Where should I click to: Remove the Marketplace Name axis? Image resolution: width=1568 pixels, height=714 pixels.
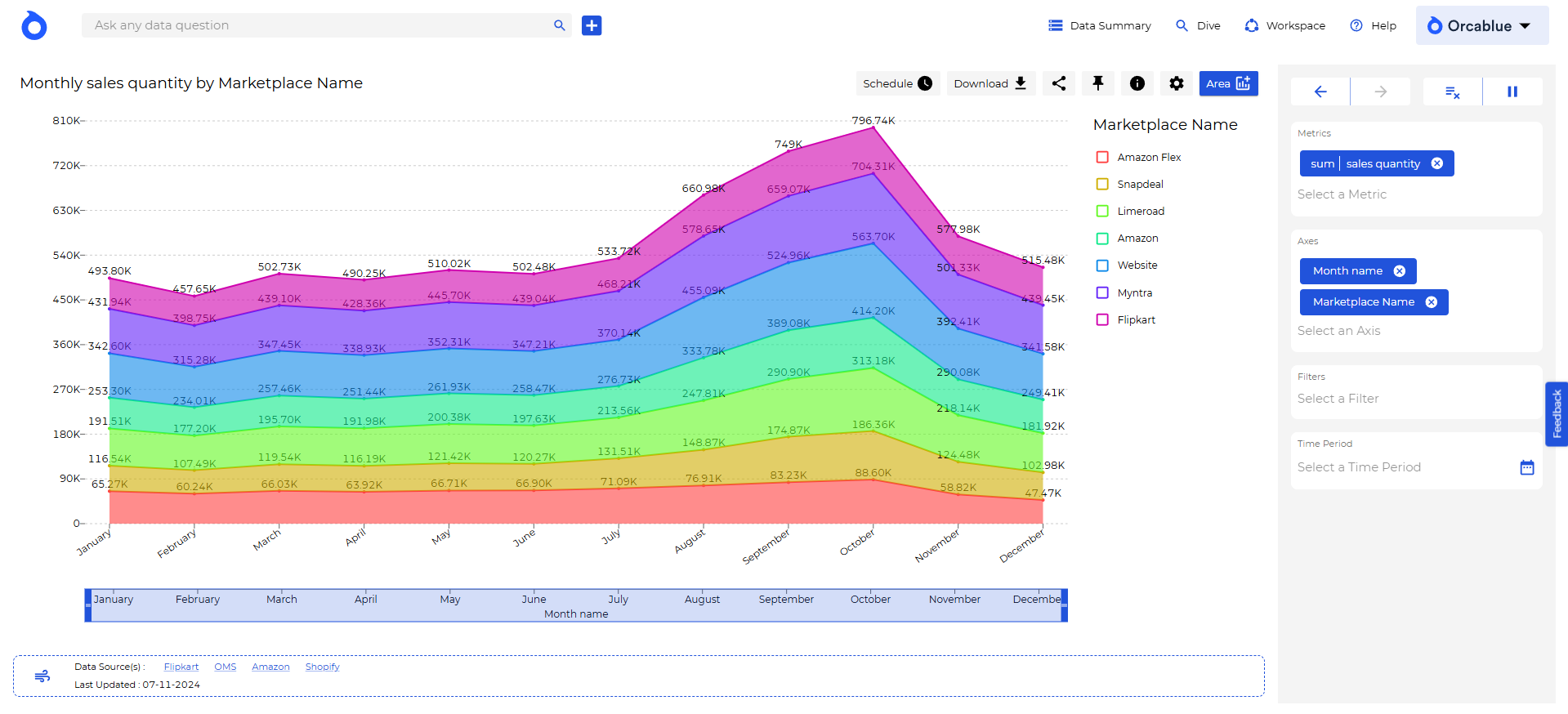click(1432, 302)
